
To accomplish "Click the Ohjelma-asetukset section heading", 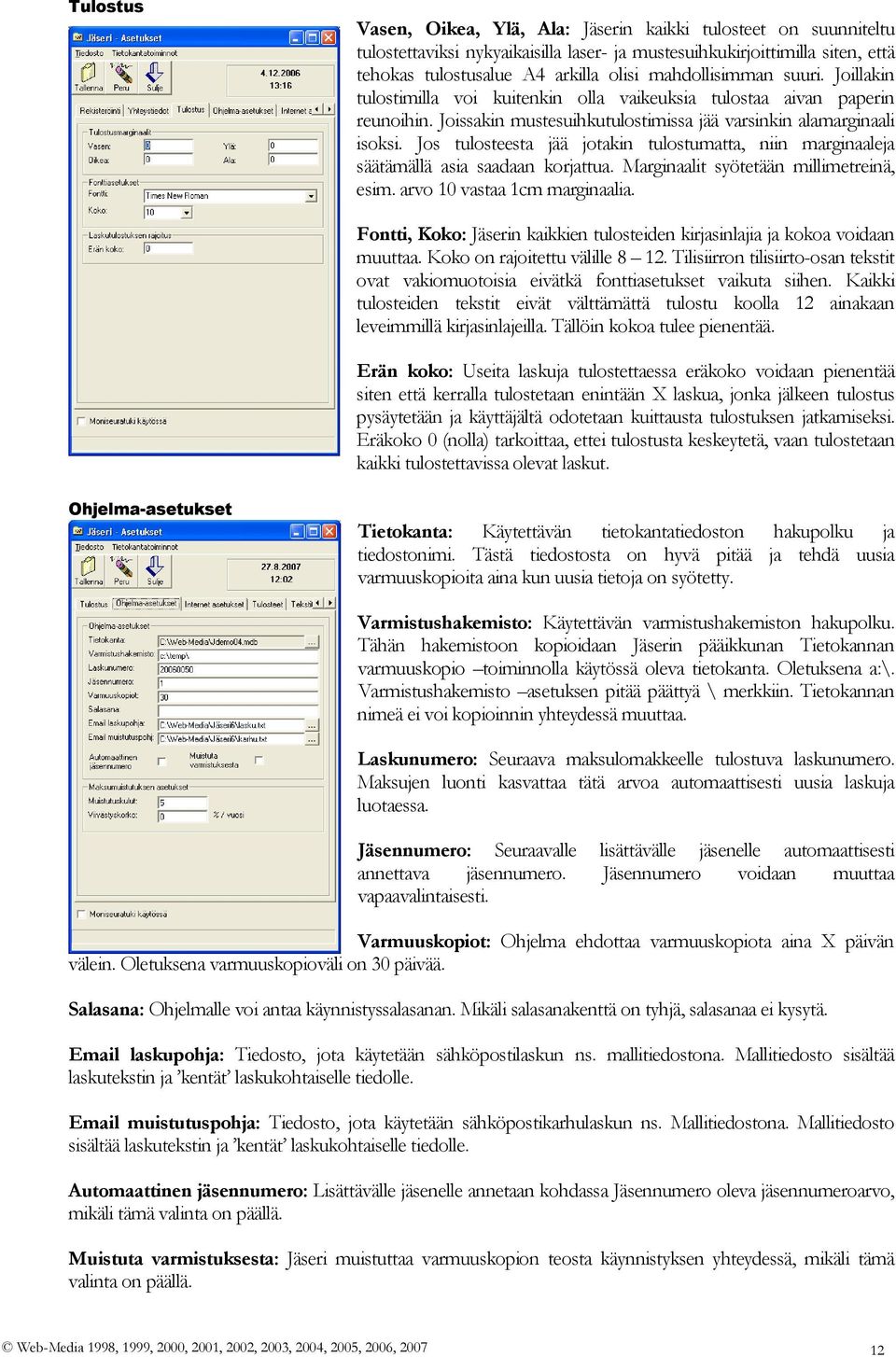I will click(x=150, y=509).
